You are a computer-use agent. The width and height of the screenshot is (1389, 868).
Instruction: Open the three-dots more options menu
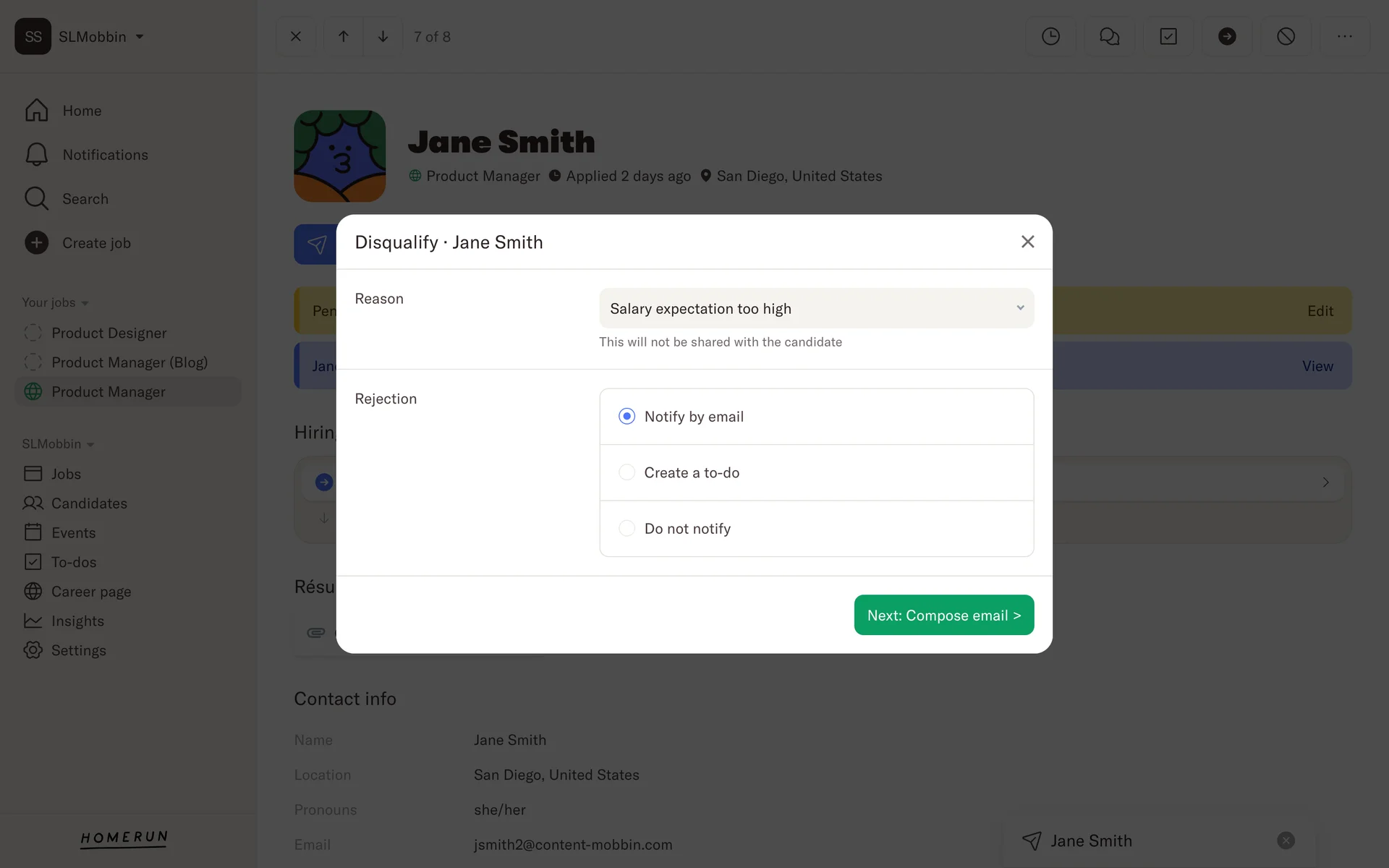click(1344, 36)
